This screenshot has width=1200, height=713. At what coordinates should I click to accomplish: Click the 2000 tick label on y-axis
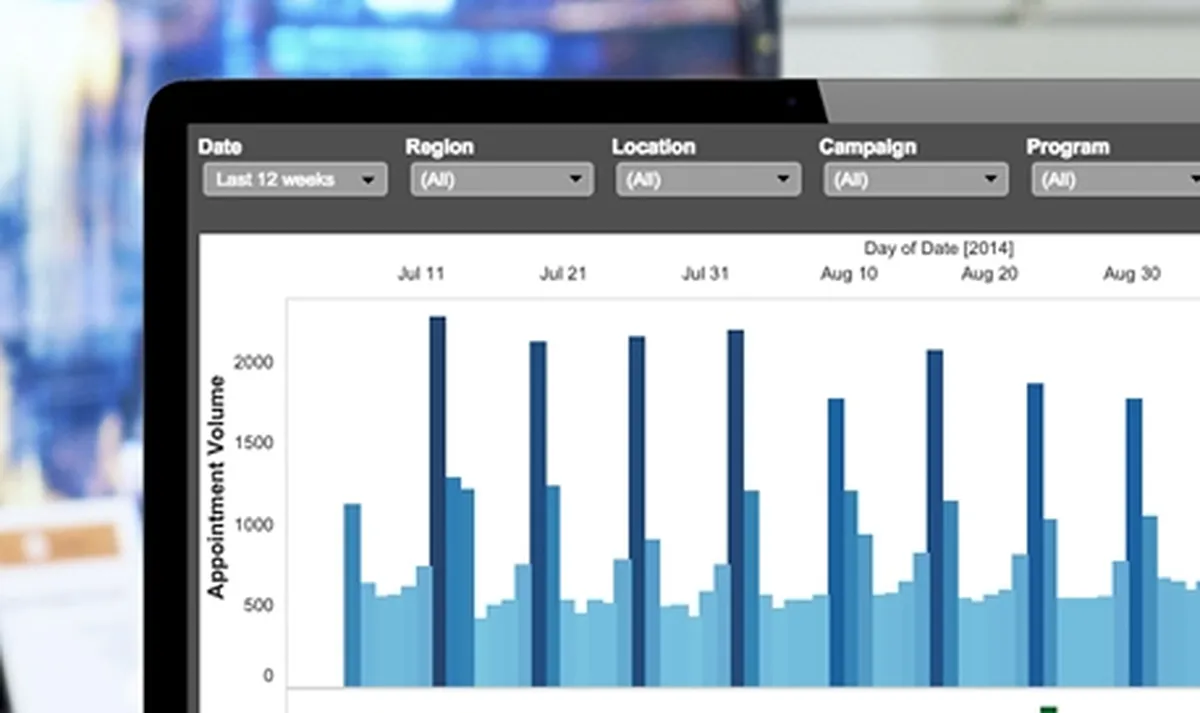(253, 363)
